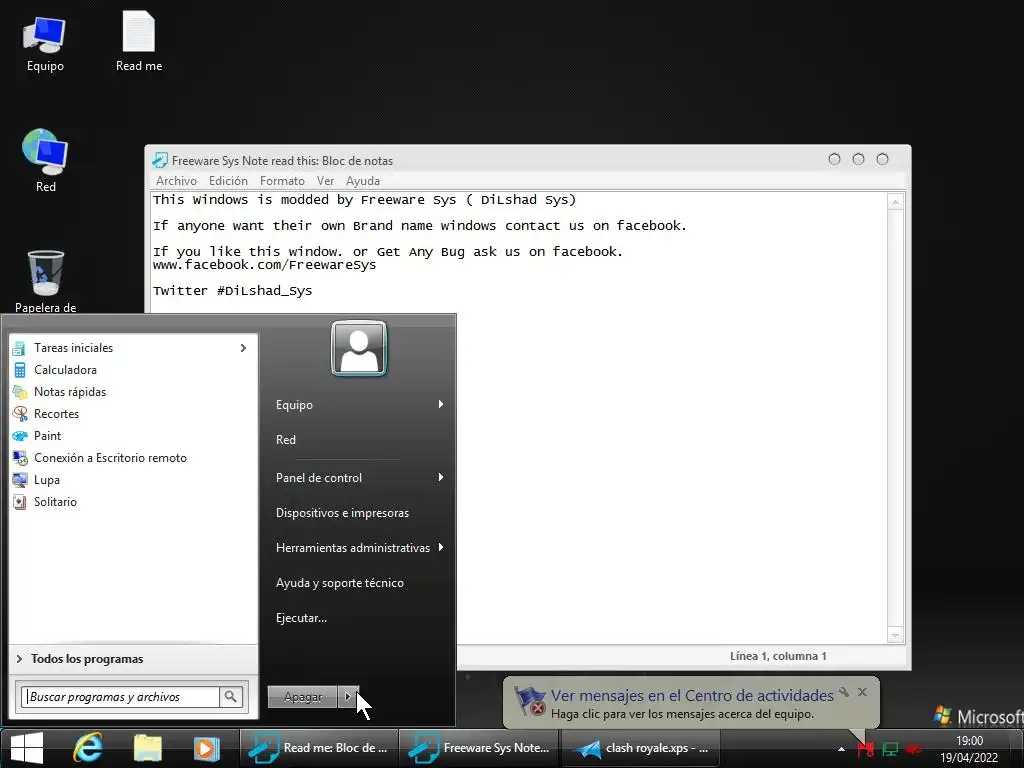1024x768 pixels.
Task: Click the Windows Start button
Action: (26, 748)
